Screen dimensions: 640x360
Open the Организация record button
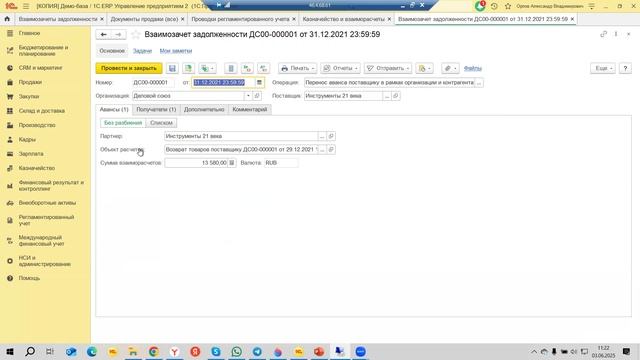(x=257, y=96)
